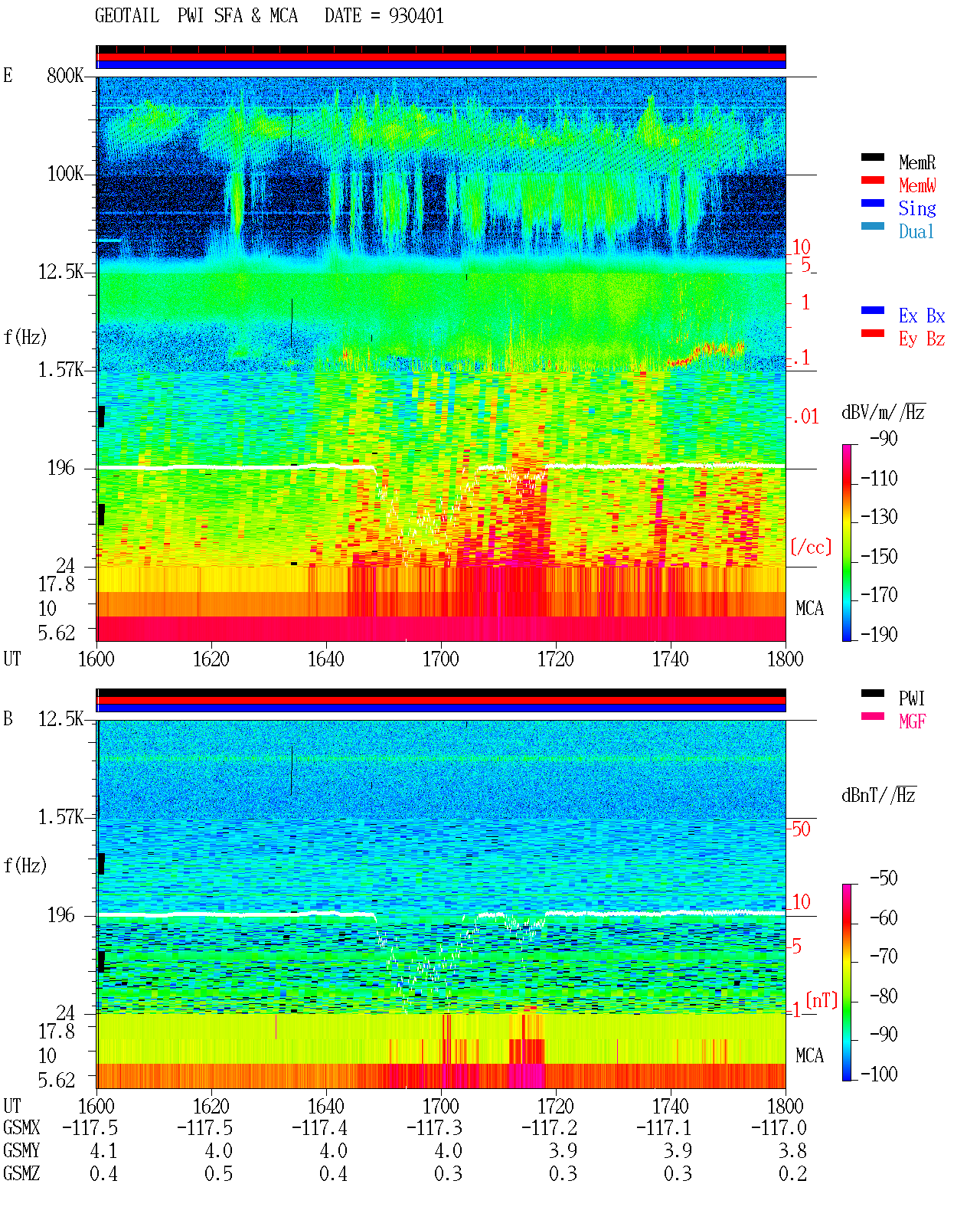Click the dBnT magnetic field color bar
The image size is (980, 1220).
(847, 983)
